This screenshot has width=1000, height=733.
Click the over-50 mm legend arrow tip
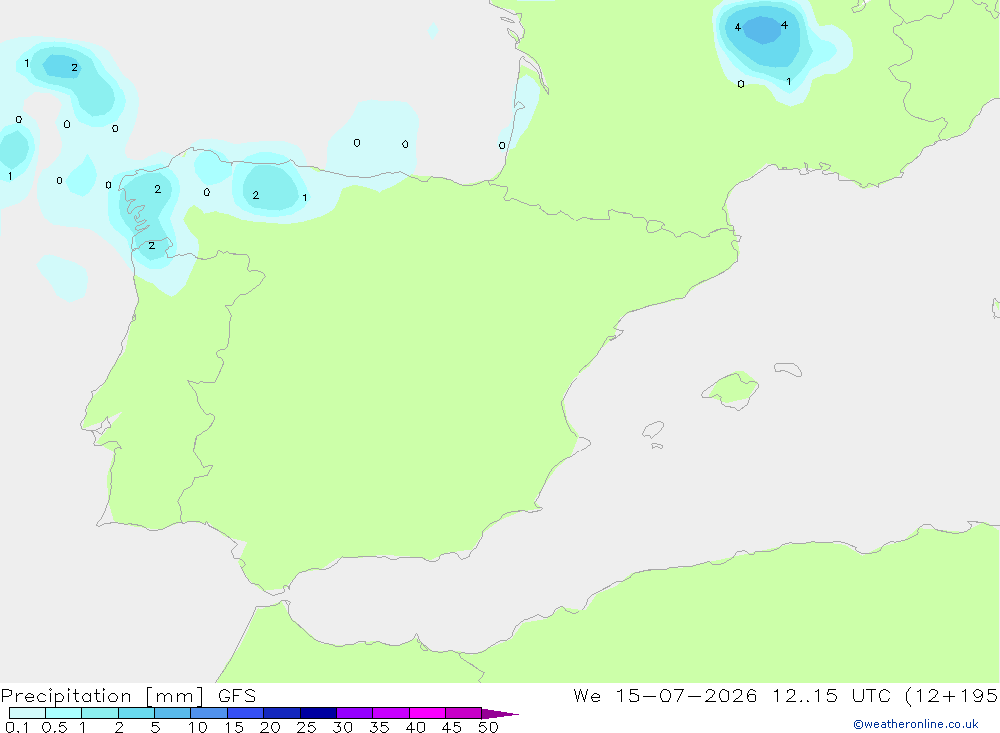(500, 714)
